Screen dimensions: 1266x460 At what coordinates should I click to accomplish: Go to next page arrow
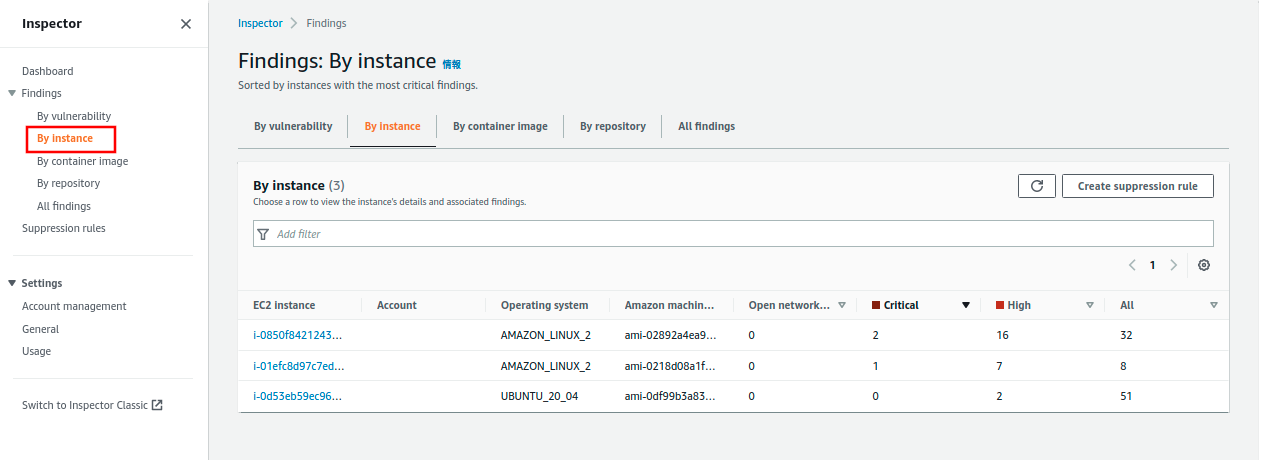click(x=1174, y=265)
